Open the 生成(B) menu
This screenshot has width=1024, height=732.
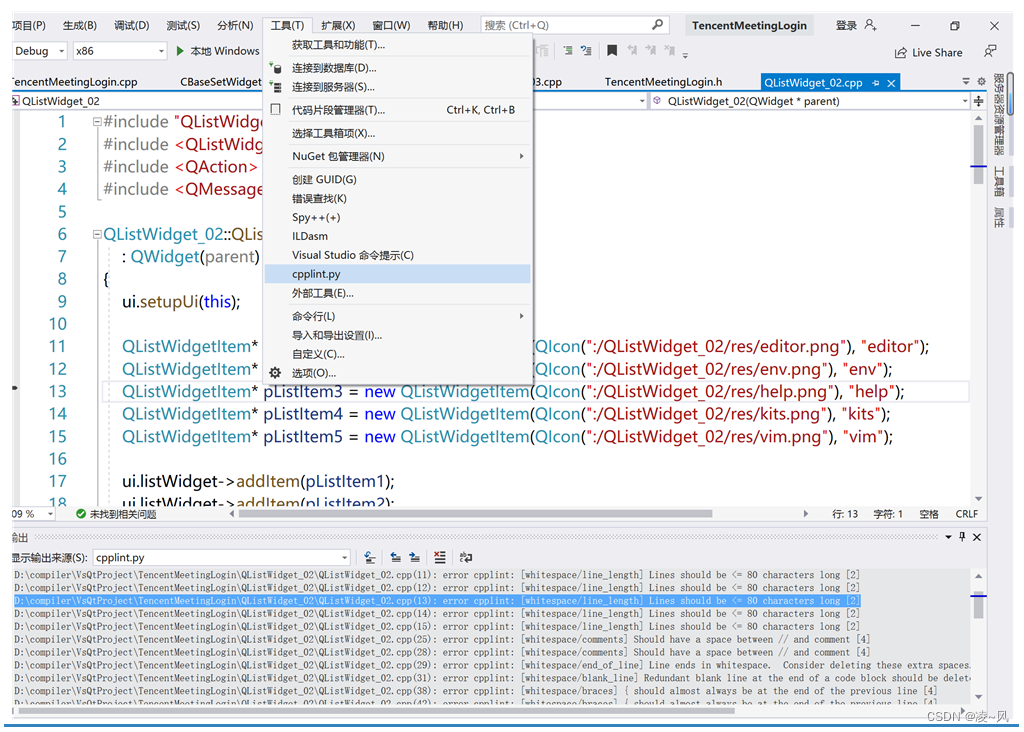pos(80,25)
